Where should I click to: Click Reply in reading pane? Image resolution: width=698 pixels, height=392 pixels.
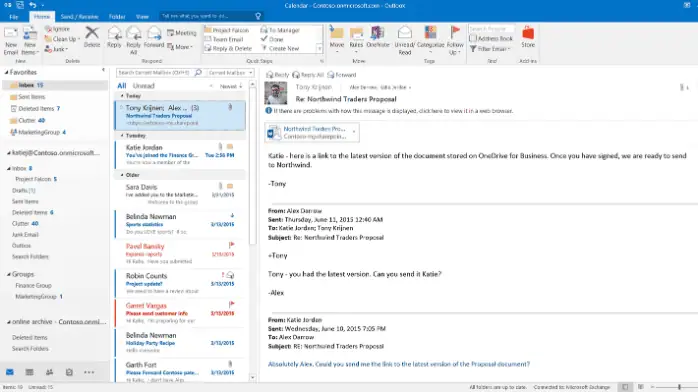coord(278,75)
